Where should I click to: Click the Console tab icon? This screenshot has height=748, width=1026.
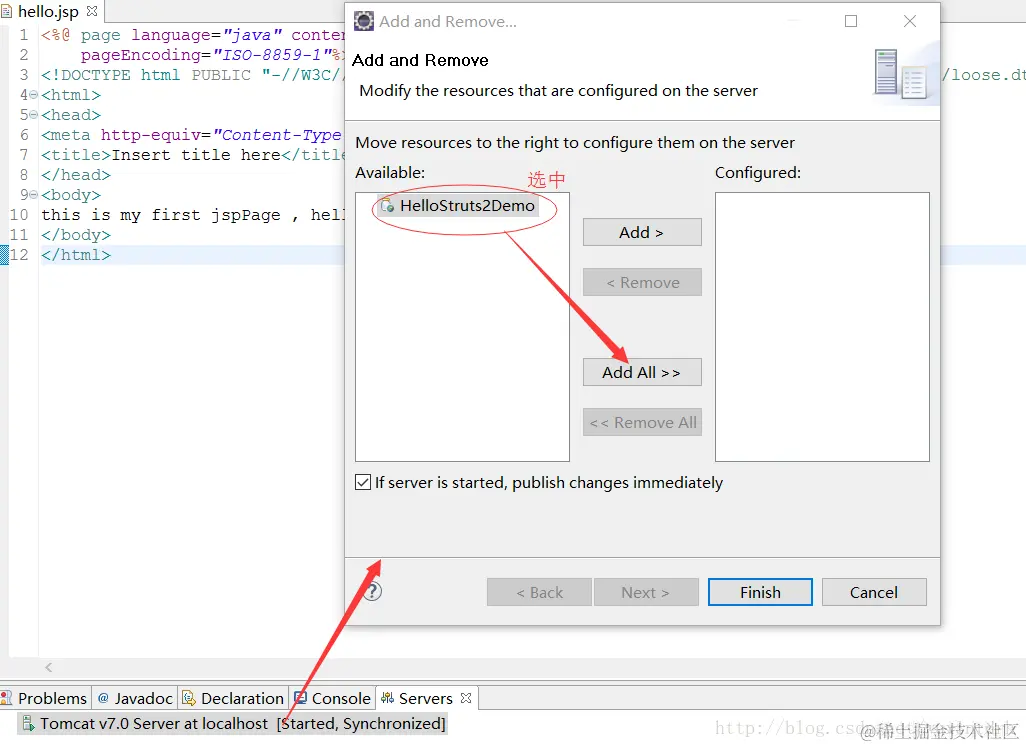pyautogui.click(x=300, y=698)
